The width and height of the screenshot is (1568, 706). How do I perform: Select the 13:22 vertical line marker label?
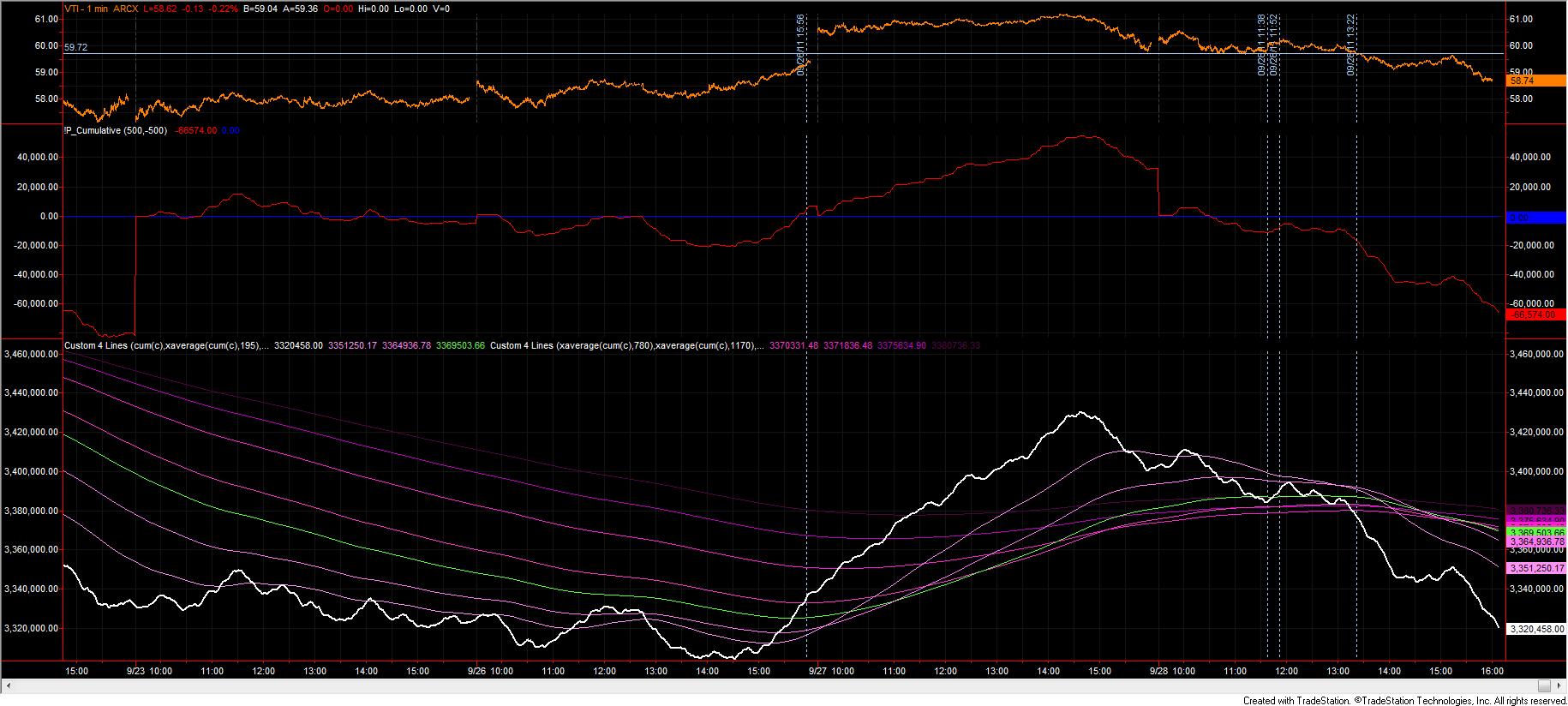tap(1351, 45)
